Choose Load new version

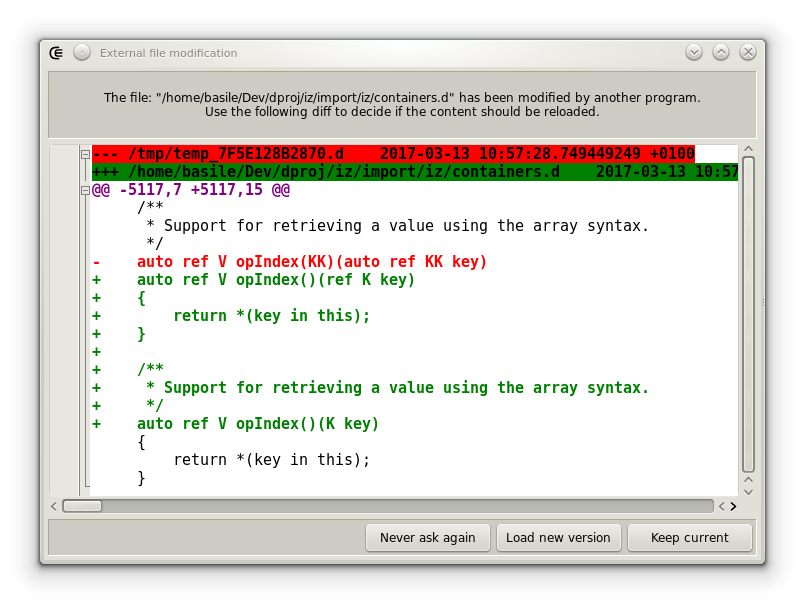pos(558,538)
